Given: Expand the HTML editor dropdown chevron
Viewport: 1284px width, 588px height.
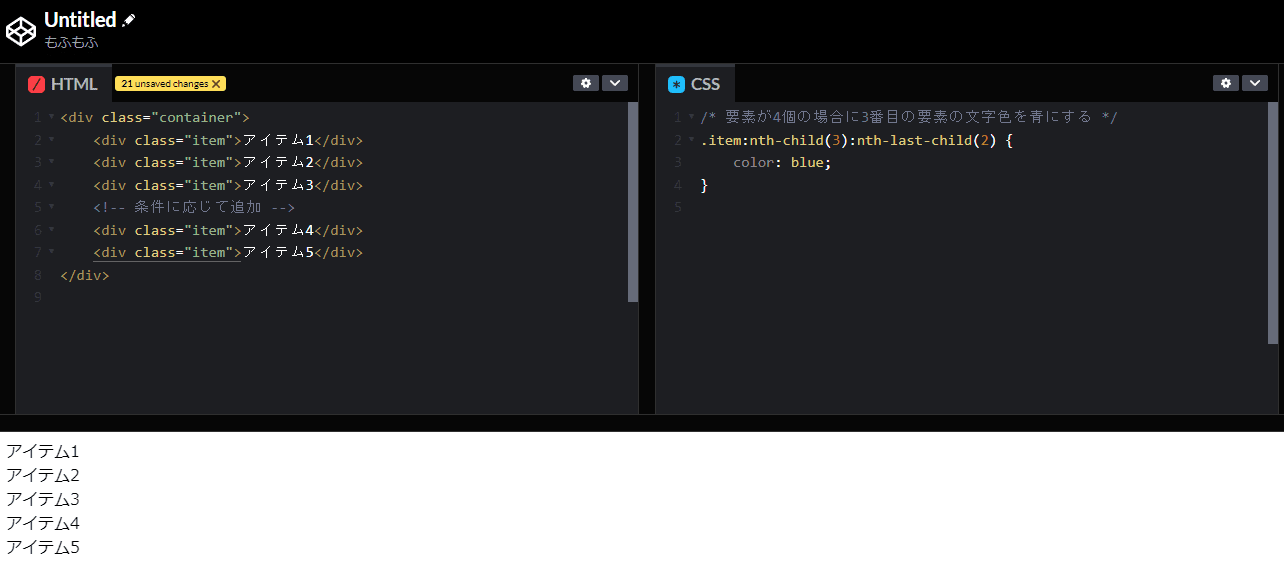Looking at the screenshot, I should click(614, 83).
